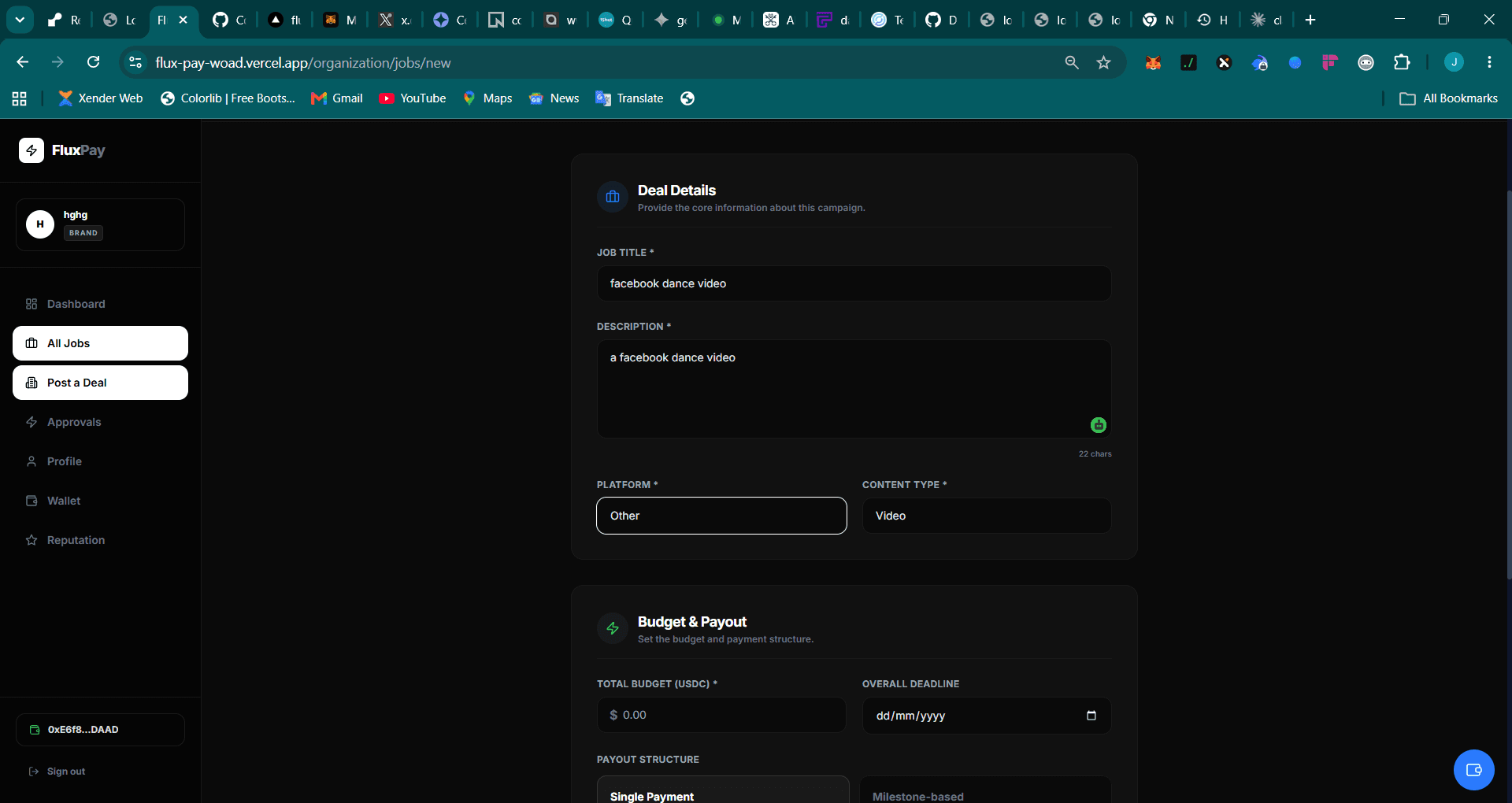Open Reputation page
1512x803 pixels.
point(100,540)
